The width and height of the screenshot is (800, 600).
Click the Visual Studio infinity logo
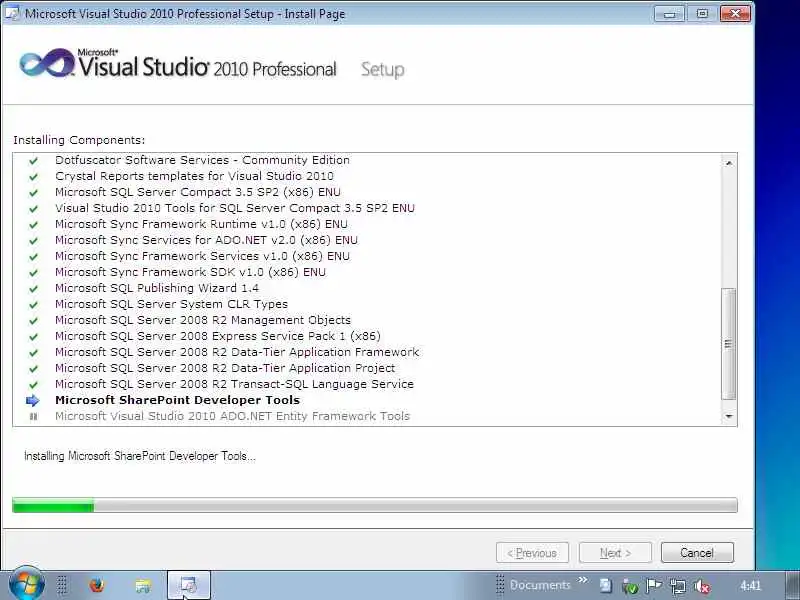tap(47, 64)
